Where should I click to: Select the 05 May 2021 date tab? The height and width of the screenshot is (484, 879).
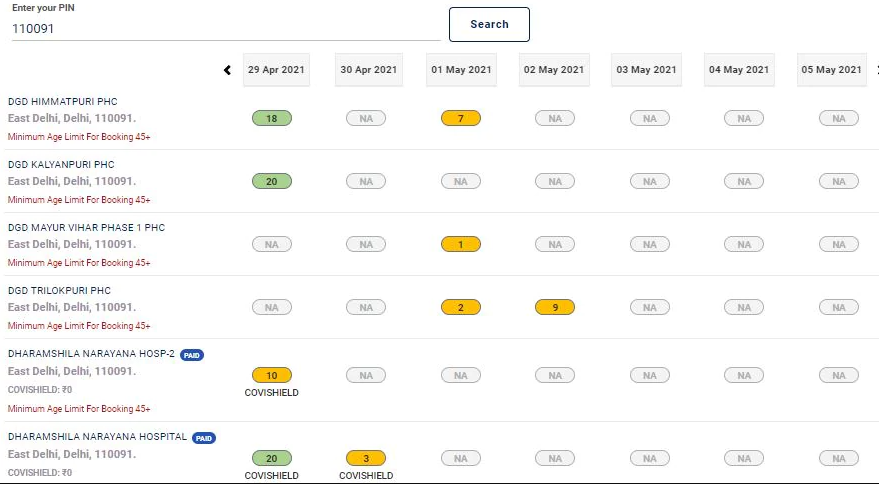pos(831,70)
